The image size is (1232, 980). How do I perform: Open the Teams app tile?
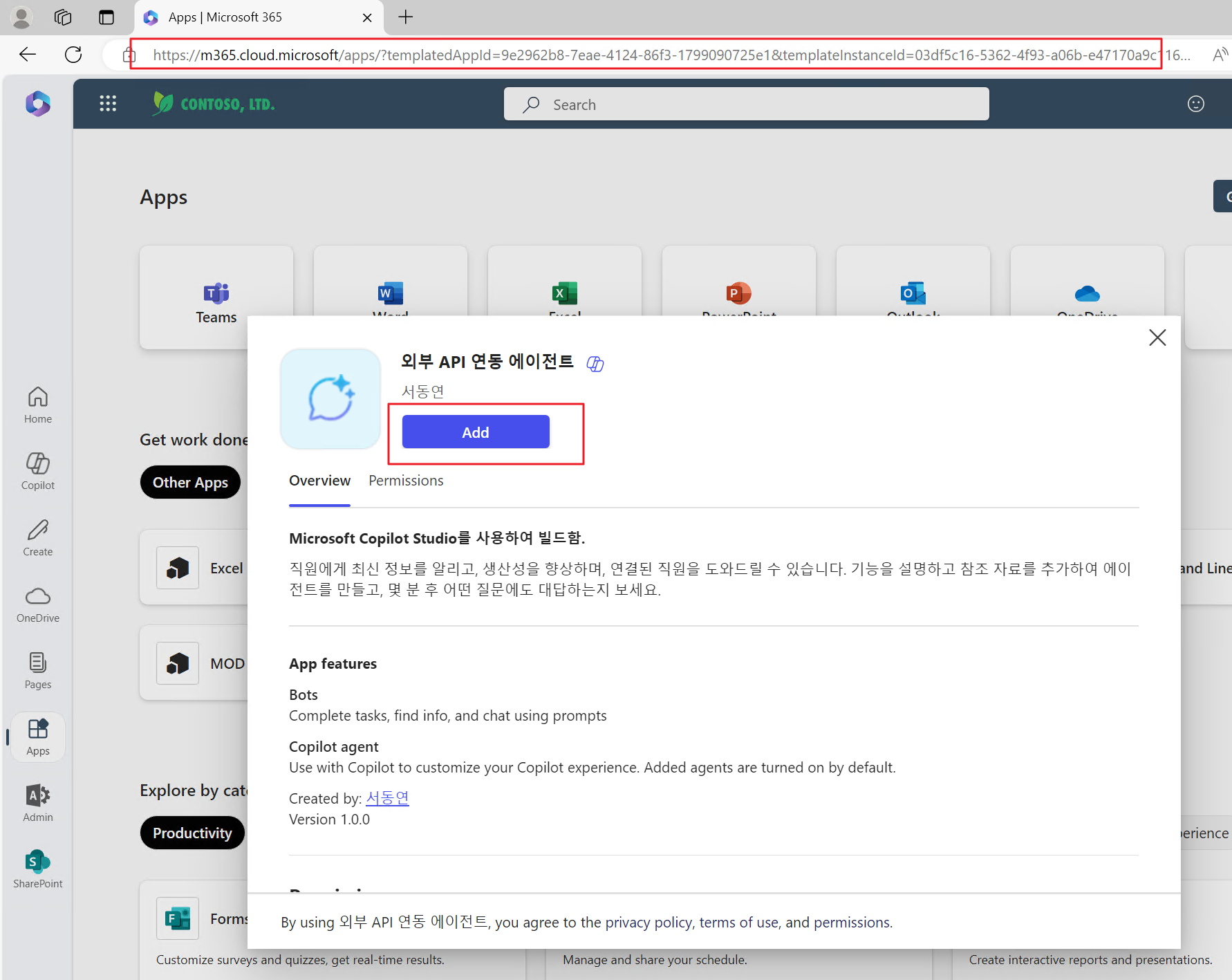[x=216, y=297]
